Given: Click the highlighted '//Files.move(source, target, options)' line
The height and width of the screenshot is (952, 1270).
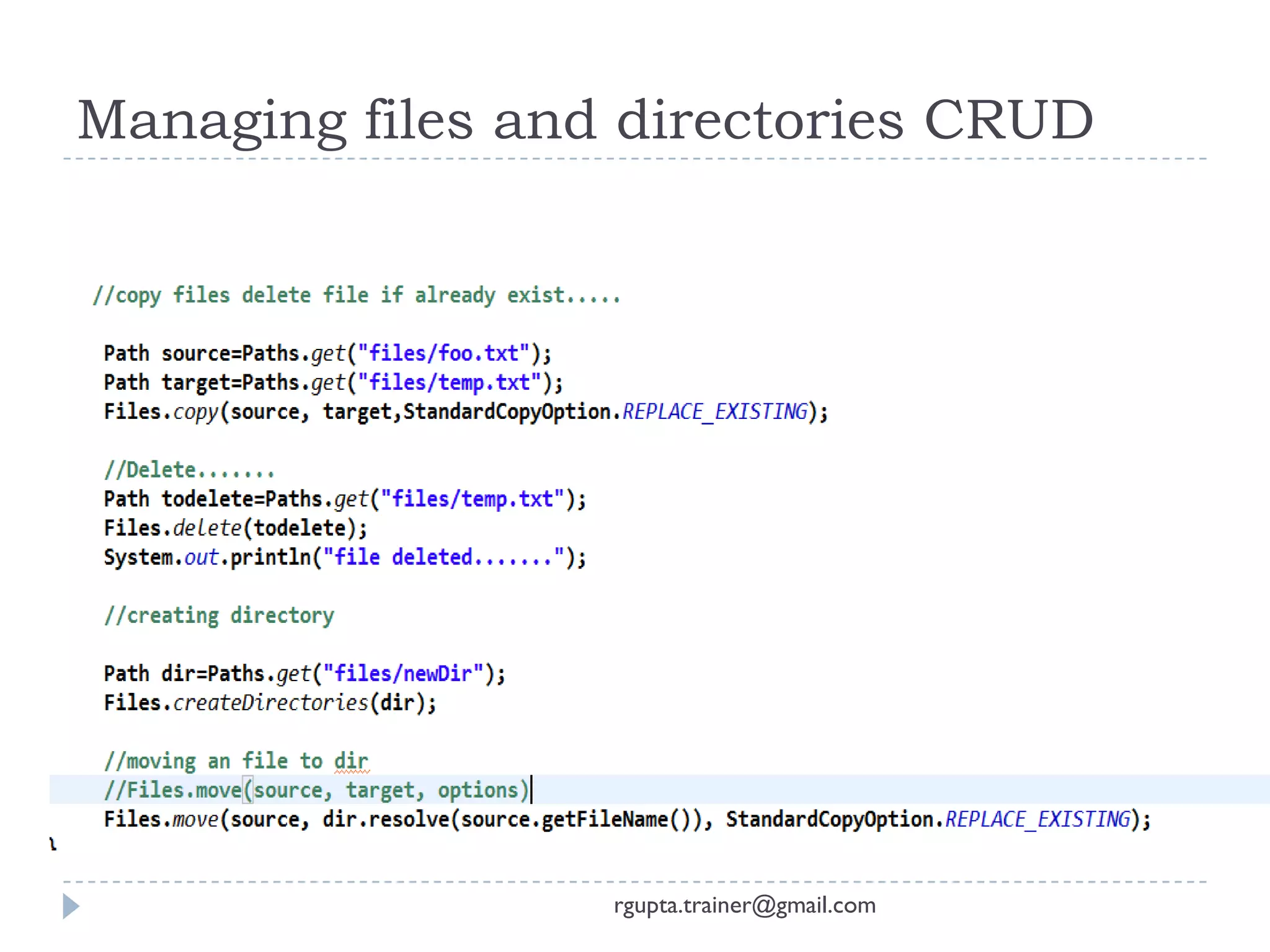Looking at the screenshot, I should click(316, 790).
